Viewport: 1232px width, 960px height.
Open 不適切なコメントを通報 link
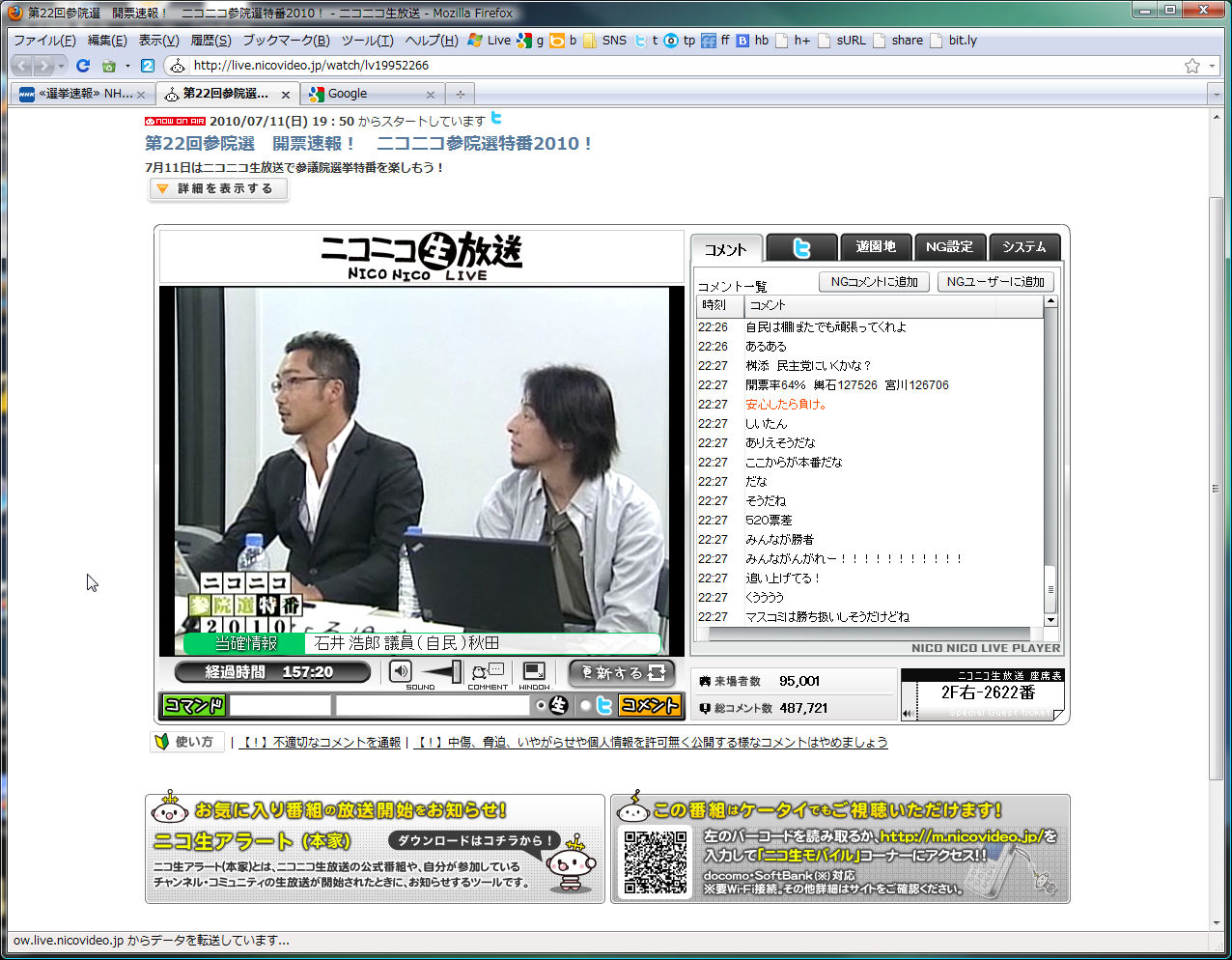(x=321, y=743)
